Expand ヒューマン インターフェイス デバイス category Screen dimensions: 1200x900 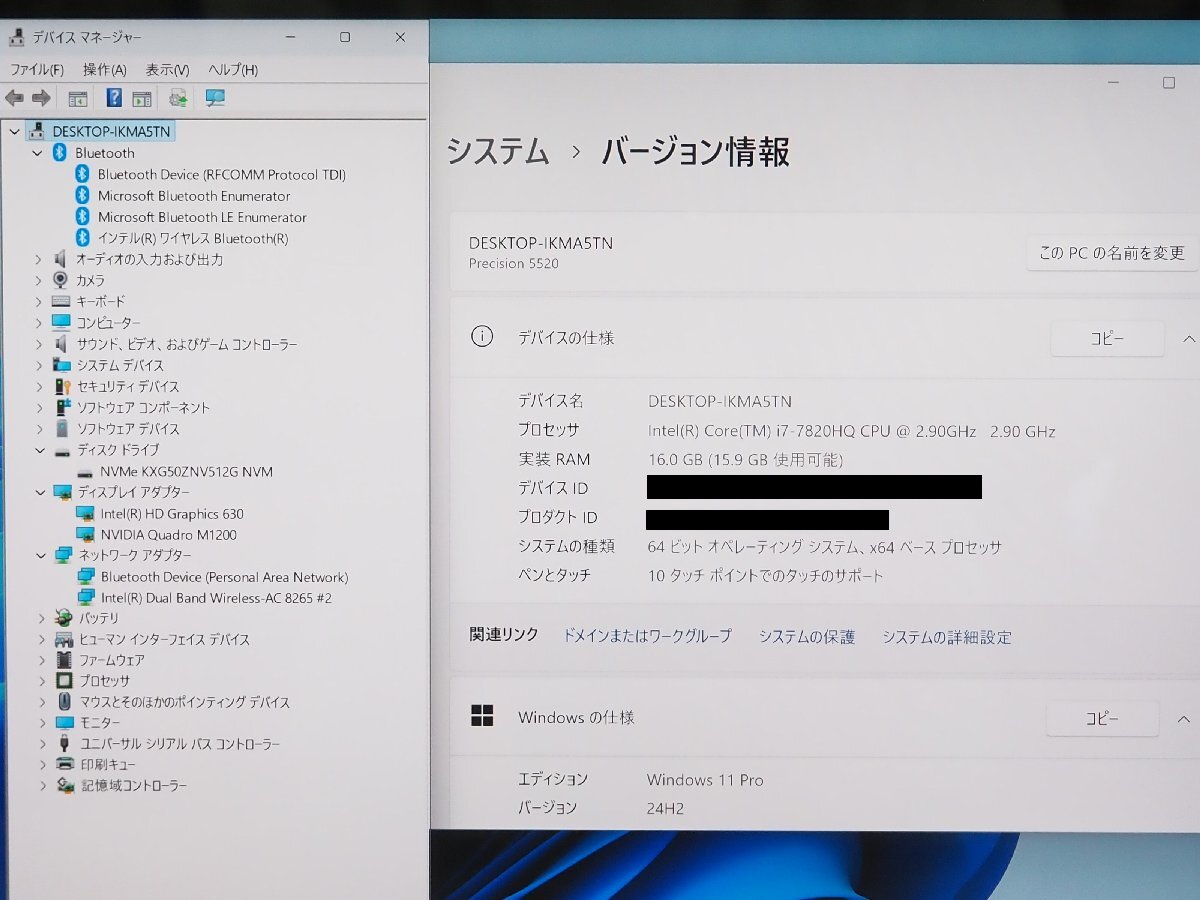[x=41, y=639]
